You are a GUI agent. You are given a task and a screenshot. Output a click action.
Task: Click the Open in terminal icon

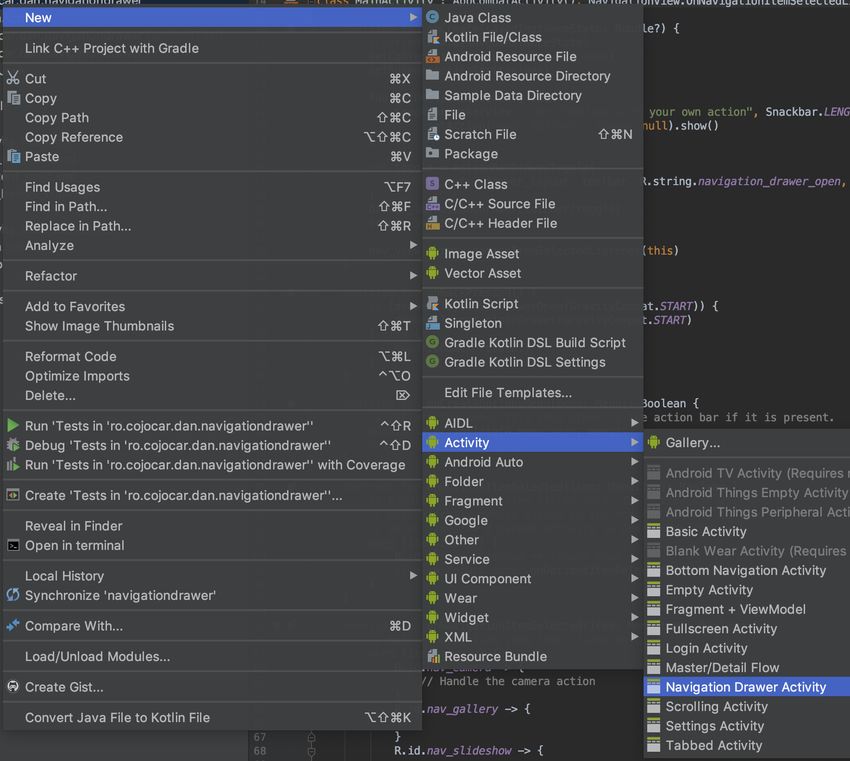13,545
